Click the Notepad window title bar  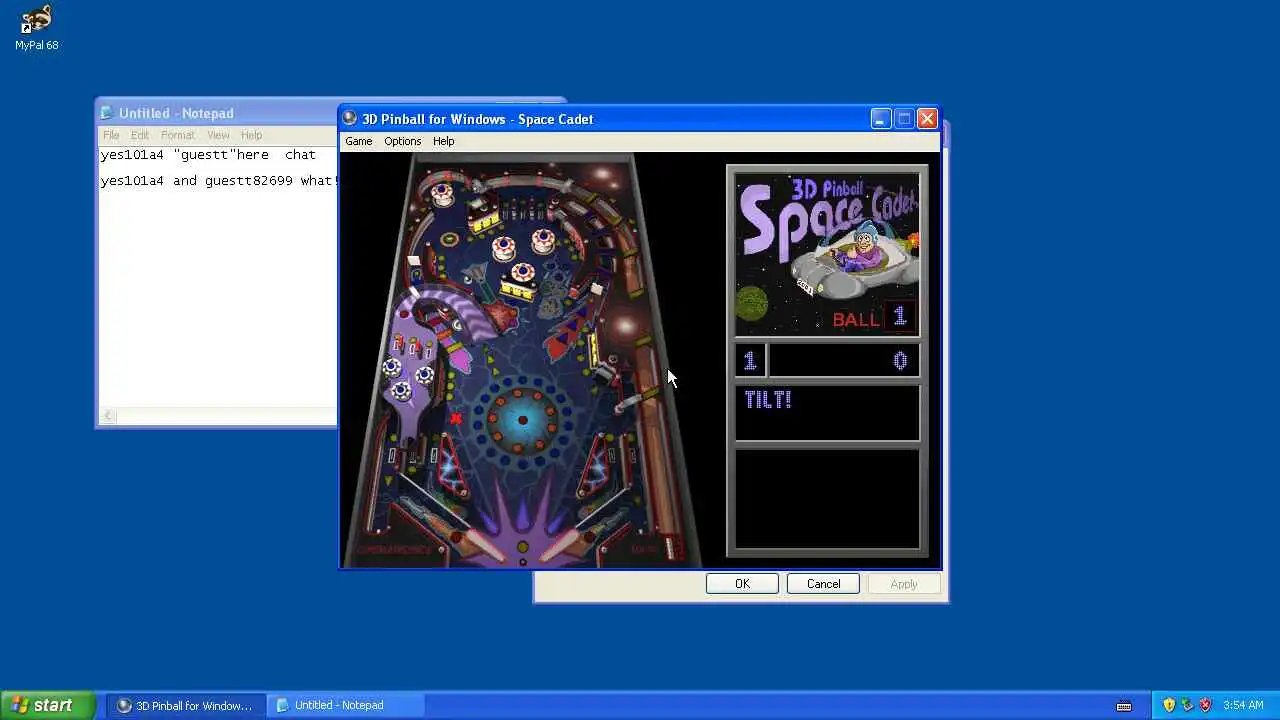[x=216, y=113]
